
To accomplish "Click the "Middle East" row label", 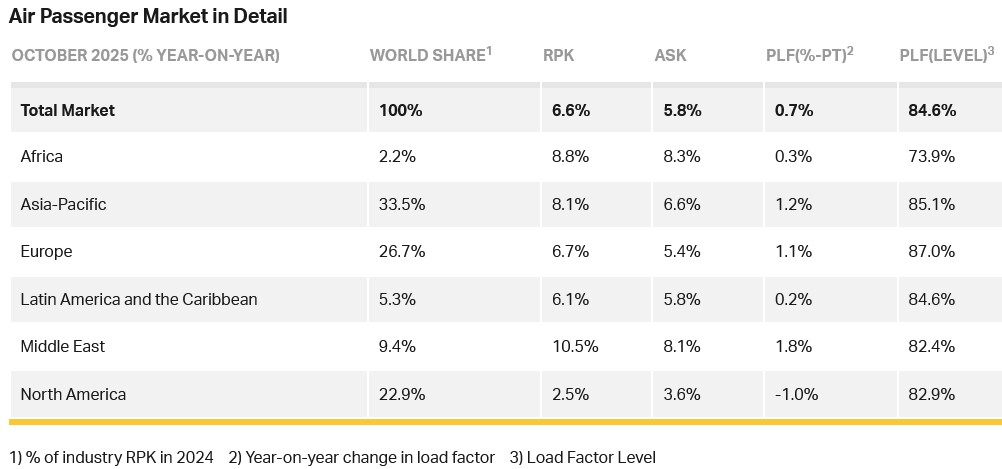I will tap(63, 346).
